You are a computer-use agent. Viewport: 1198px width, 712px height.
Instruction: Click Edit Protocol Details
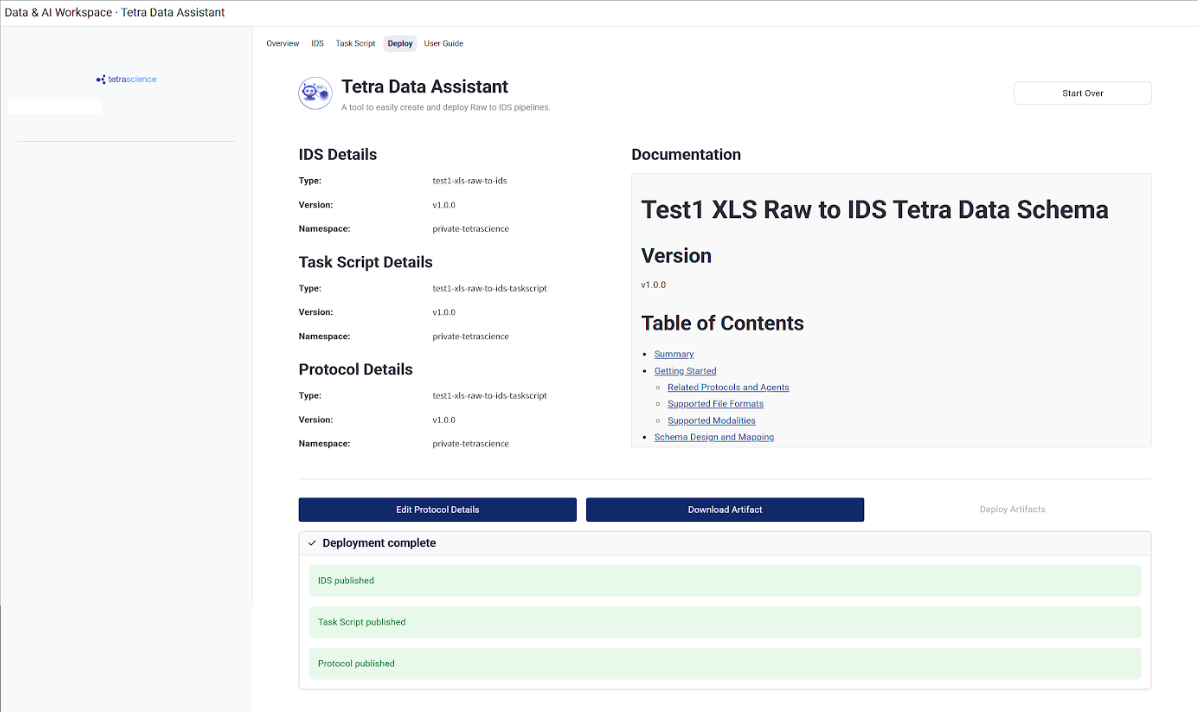click(x=437, y=509)
